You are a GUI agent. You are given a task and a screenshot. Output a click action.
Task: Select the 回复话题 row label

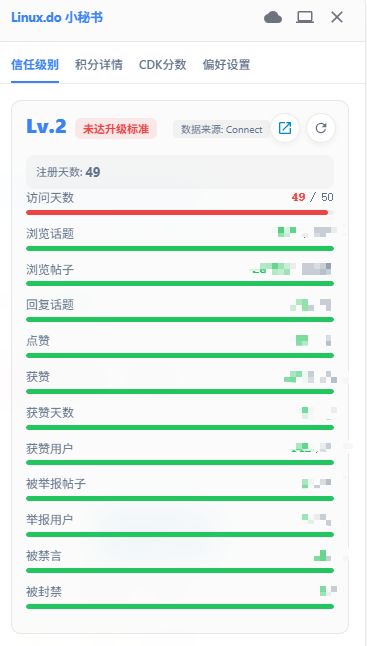pos(50,305)
